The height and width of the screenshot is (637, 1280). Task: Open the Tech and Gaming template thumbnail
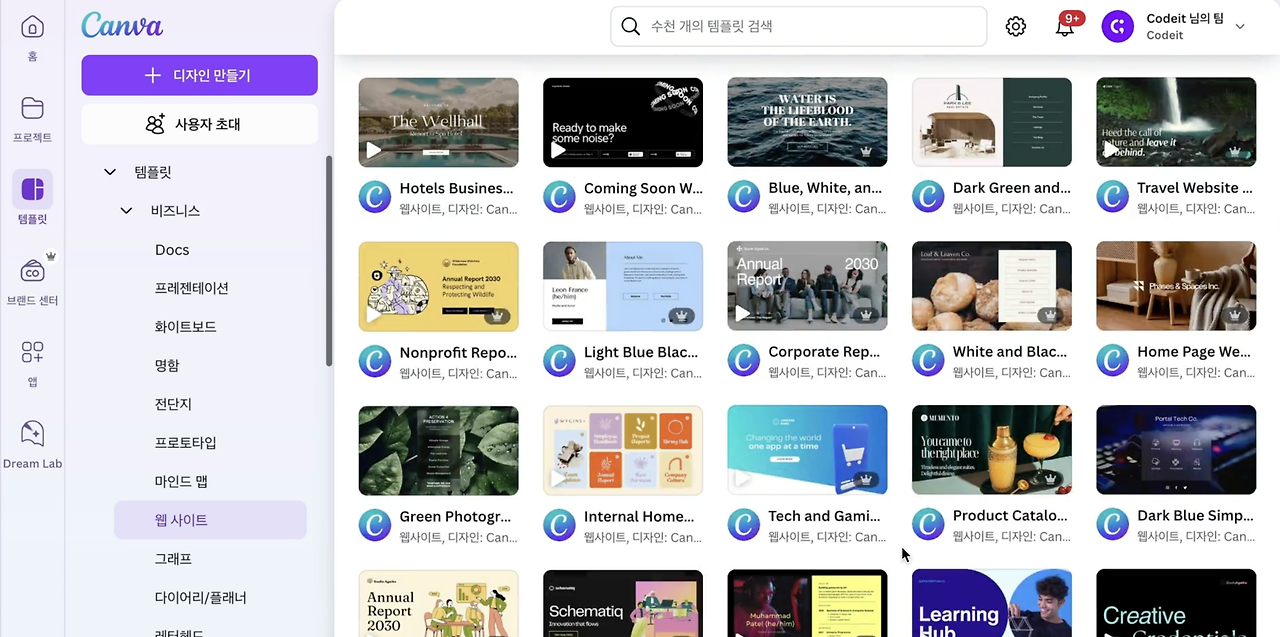click(807, 450)
